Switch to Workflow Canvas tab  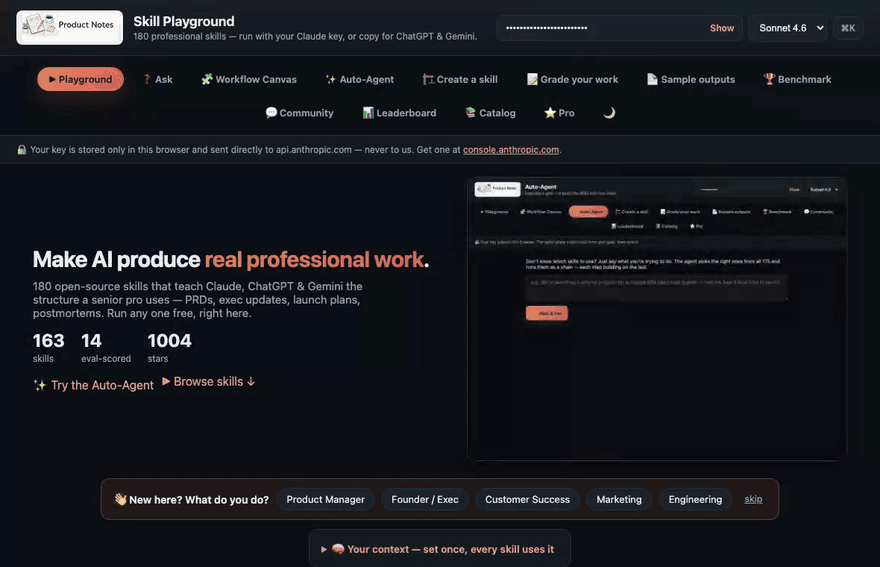pos(249,79)
